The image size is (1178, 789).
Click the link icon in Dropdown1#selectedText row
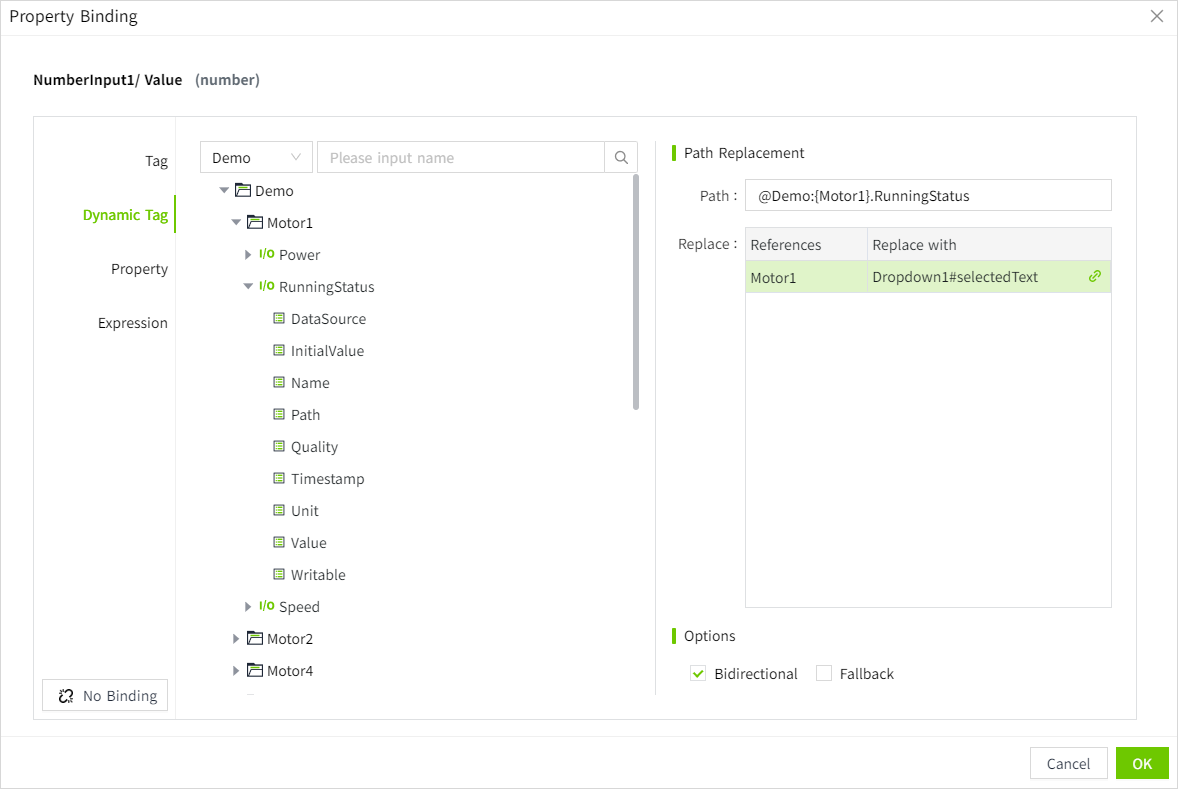click(x=1095, y=277)
